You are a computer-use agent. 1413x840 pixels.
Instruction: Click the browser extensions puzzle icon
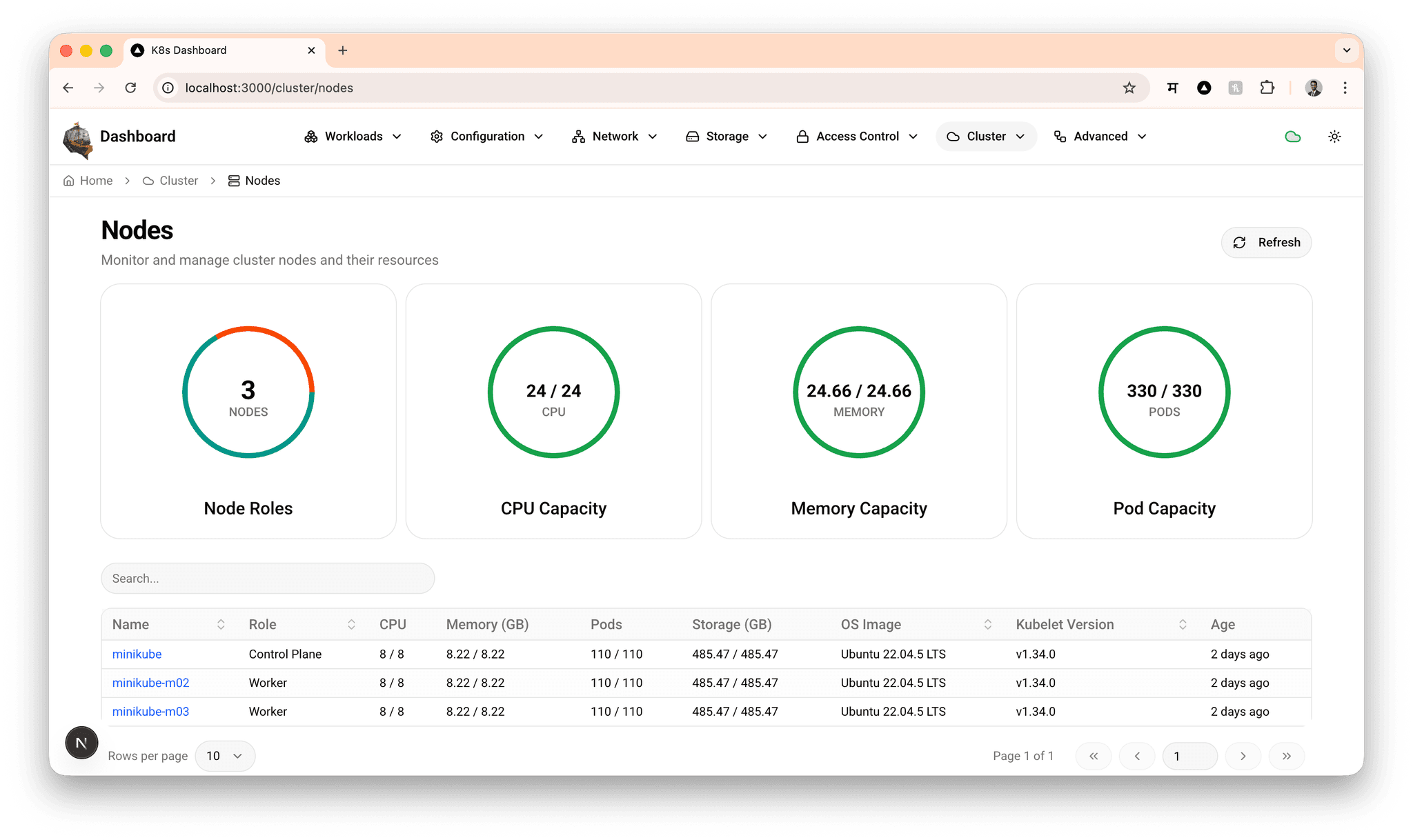[1267, 88]
